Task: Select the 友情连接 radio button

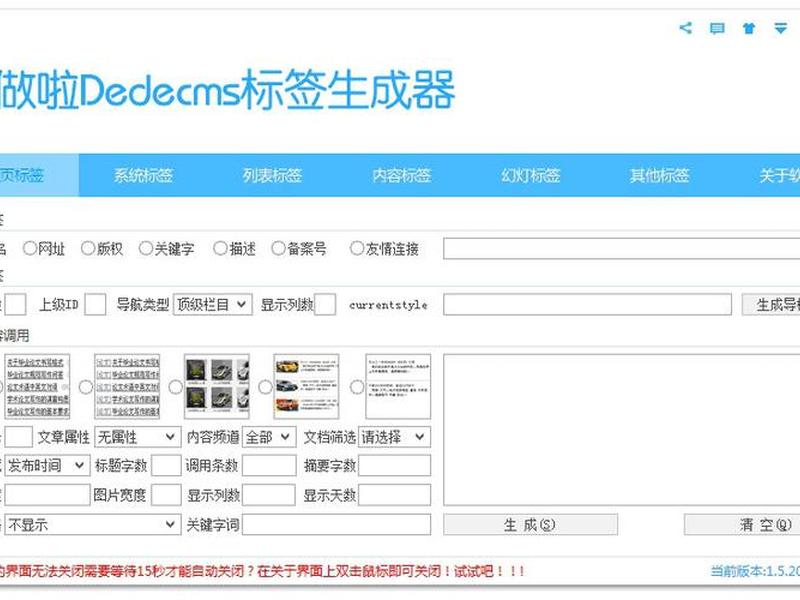Action: pyautogui.click(x=357, y=248)
